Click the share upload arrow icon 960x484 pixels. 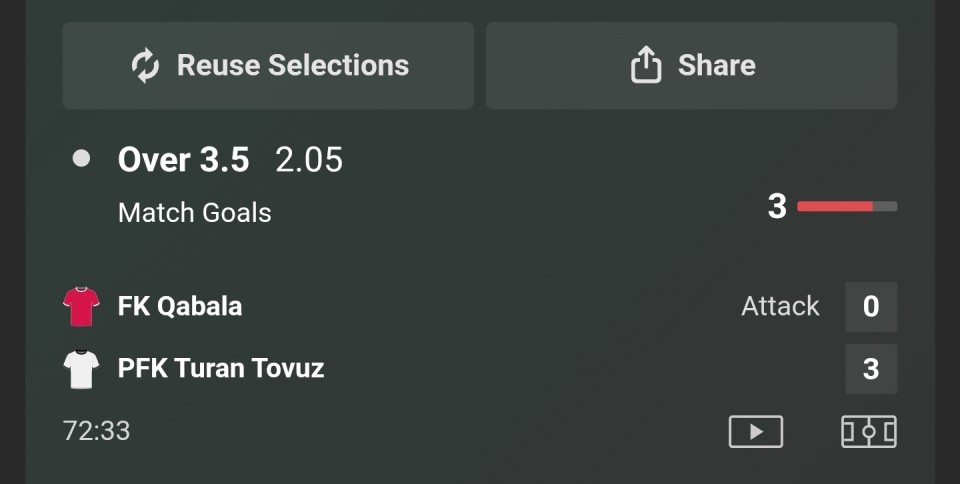coord(646,66)
